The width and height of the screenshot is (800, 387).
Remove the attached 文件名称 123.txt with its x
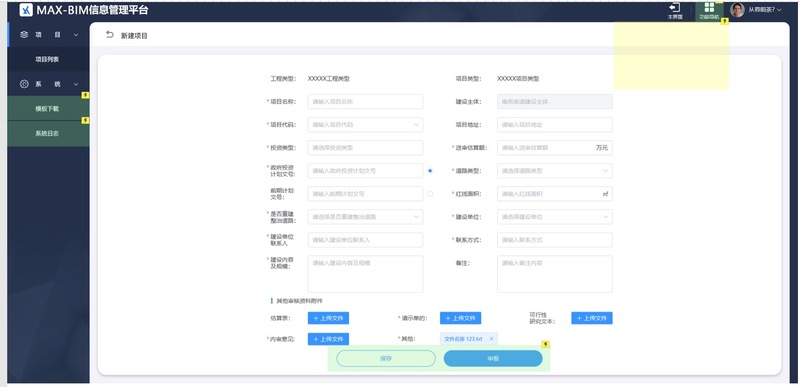[x=491, y=339]
